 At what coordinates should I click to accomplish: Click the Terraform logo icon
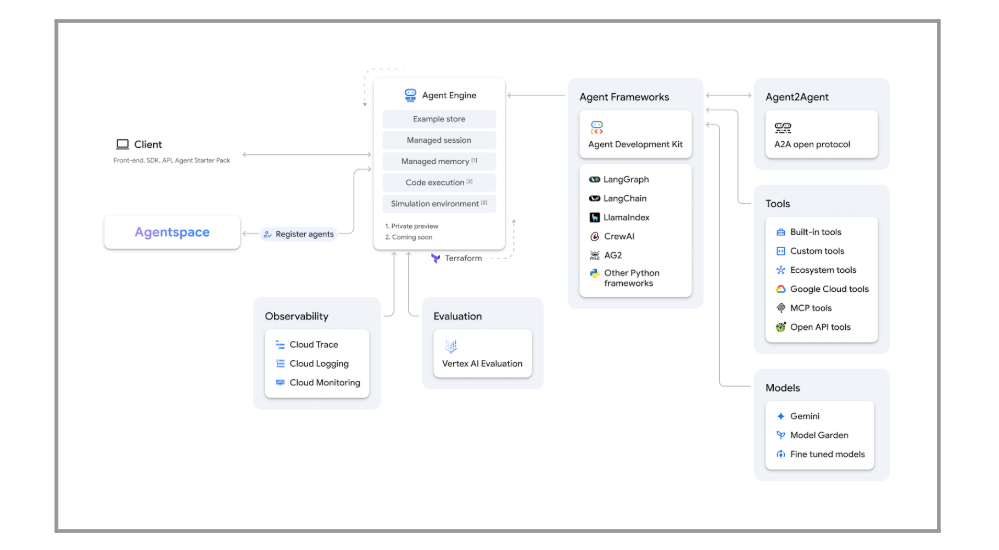pyautogui.click(x=436, y=258)
